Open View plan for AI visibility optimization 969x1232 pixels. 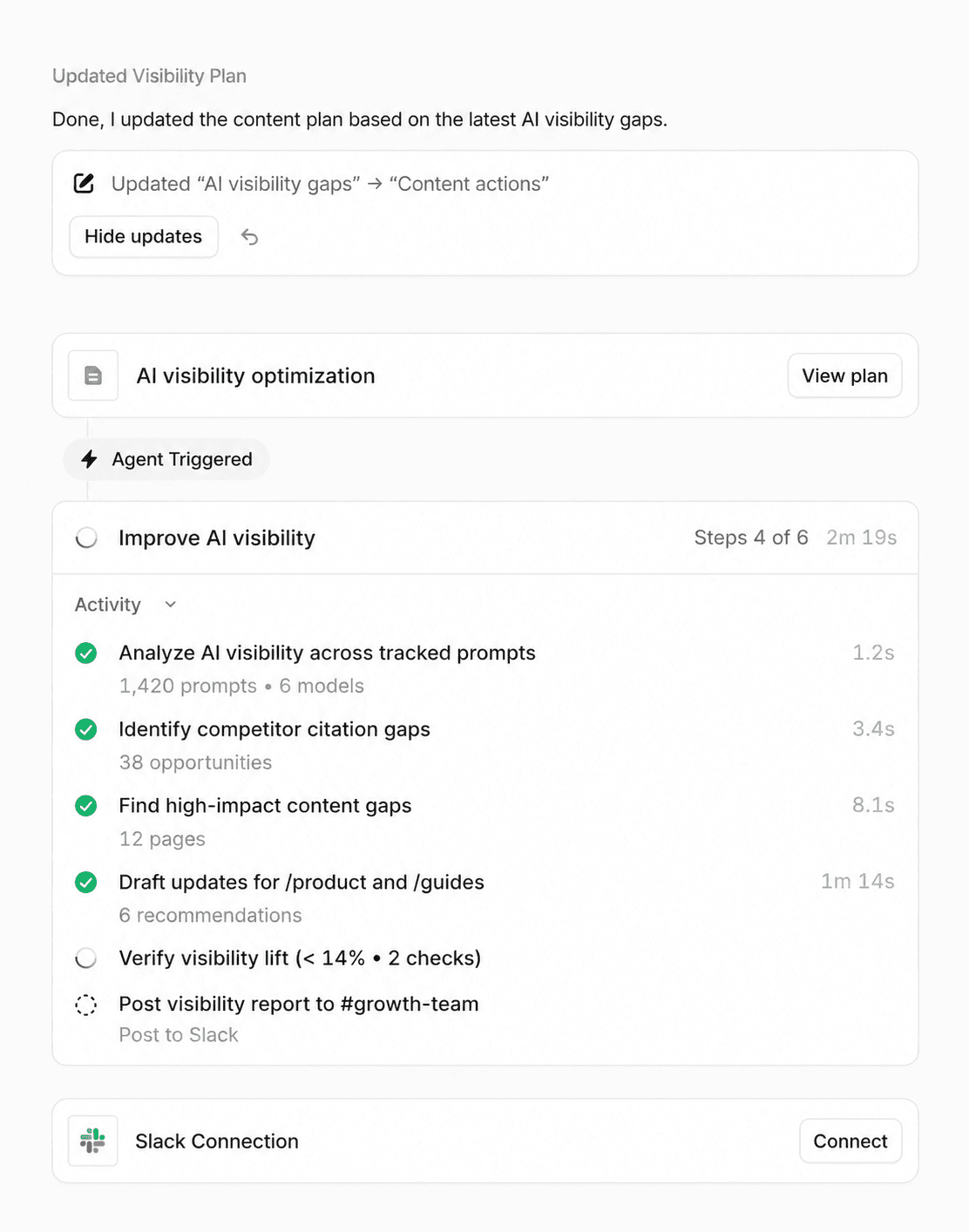(844, 376)
